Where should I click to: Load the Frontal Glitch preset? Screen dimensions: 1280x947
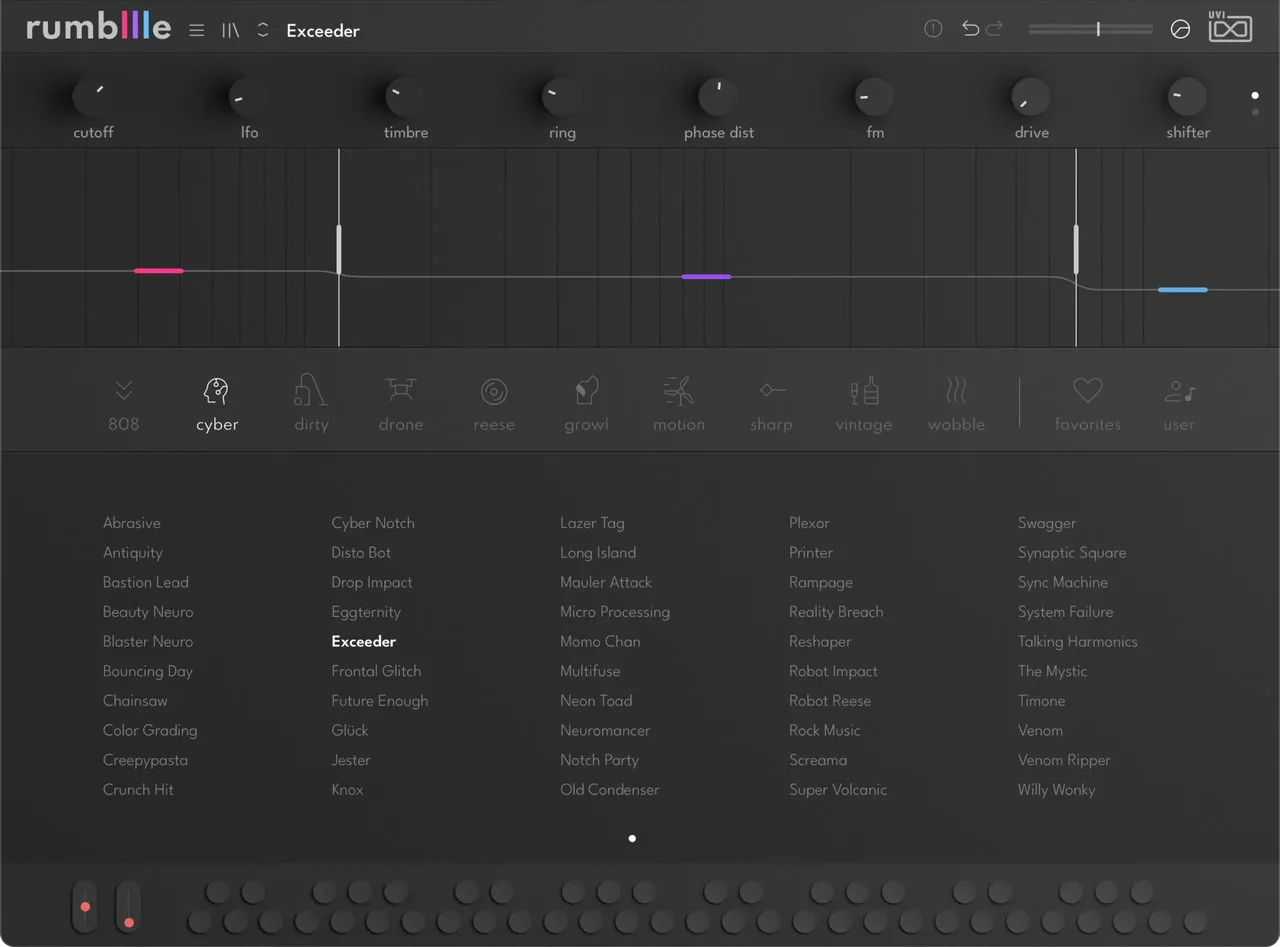point(376,671)
